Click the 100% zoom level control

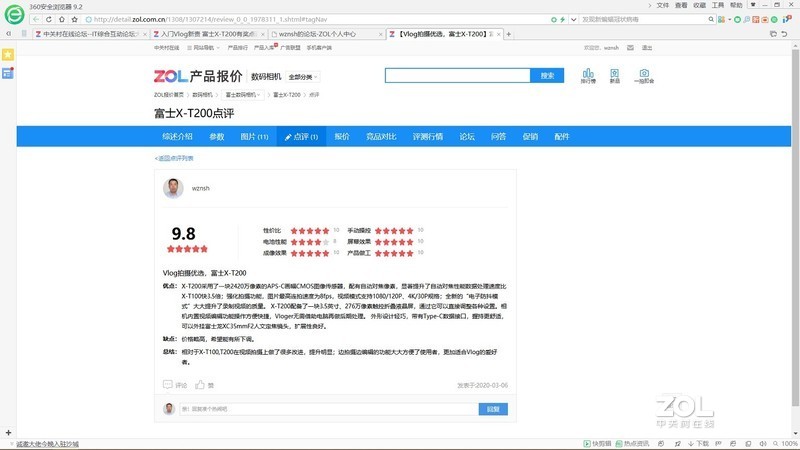pos(785,444)
